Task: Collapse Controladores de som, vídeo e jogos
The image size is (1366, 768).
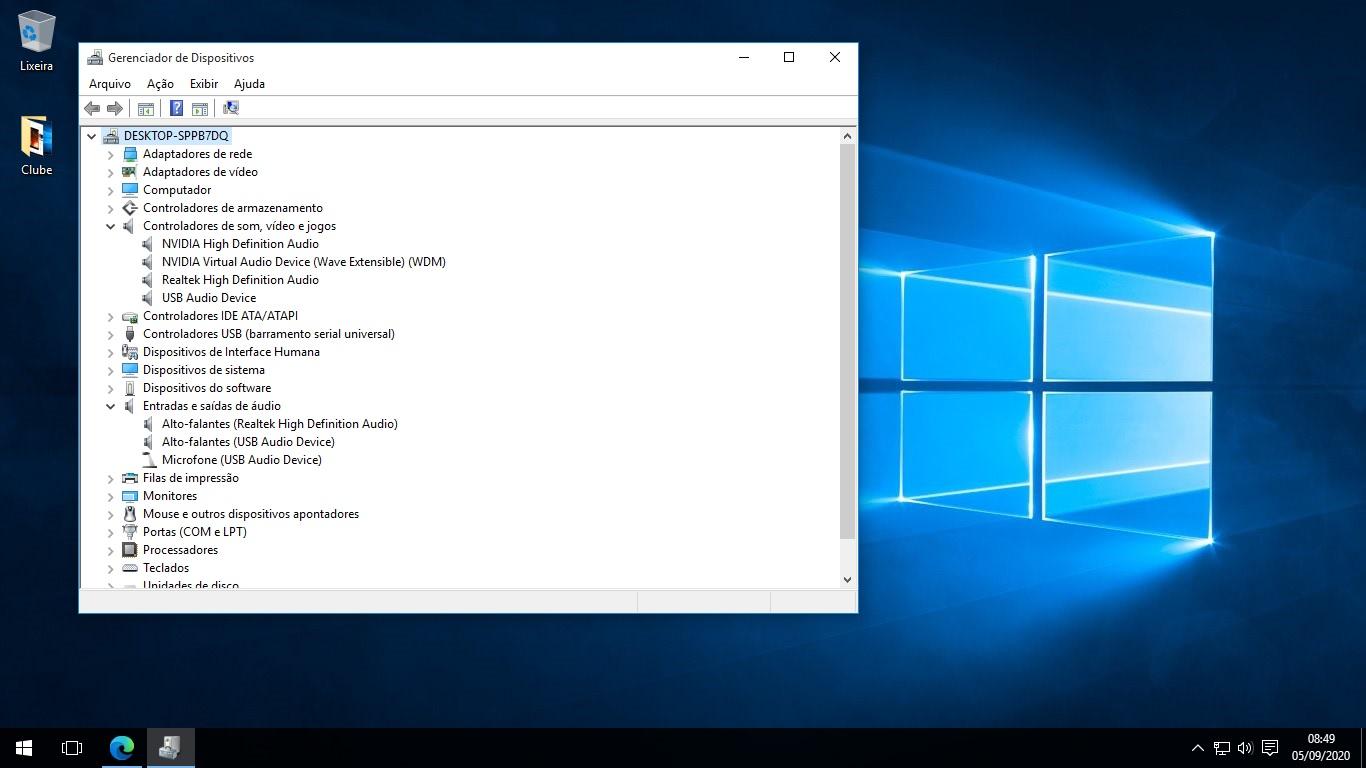Action: click(111, 226)
